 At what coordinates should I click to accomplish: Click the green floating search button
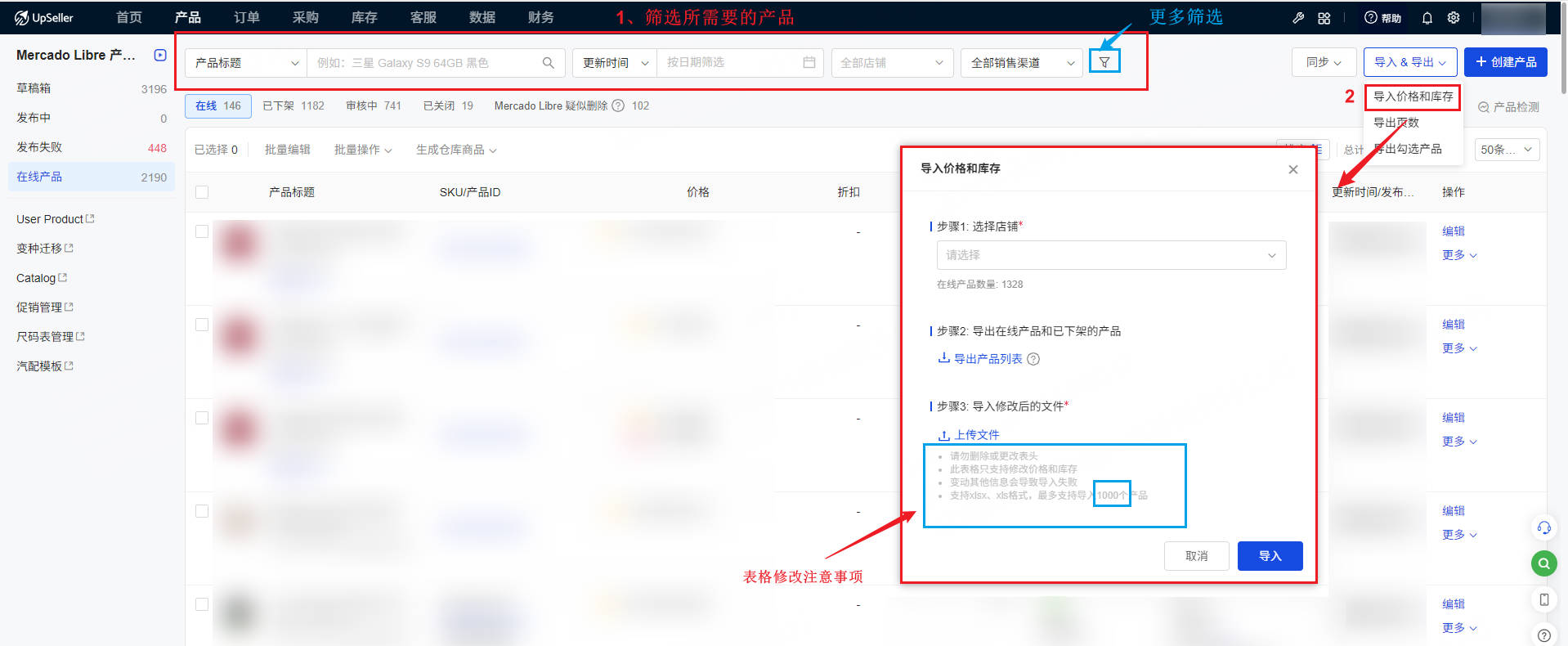click(x=1544, y=563)
